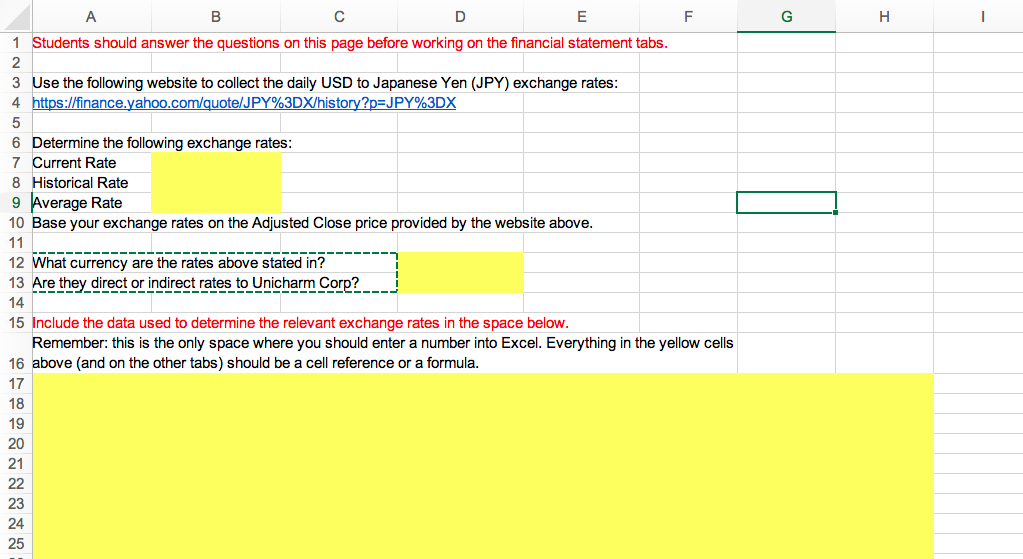Click 'What currency are the rates above stated in?'
Screen dimensions: 1023x559
pos(178,263)
